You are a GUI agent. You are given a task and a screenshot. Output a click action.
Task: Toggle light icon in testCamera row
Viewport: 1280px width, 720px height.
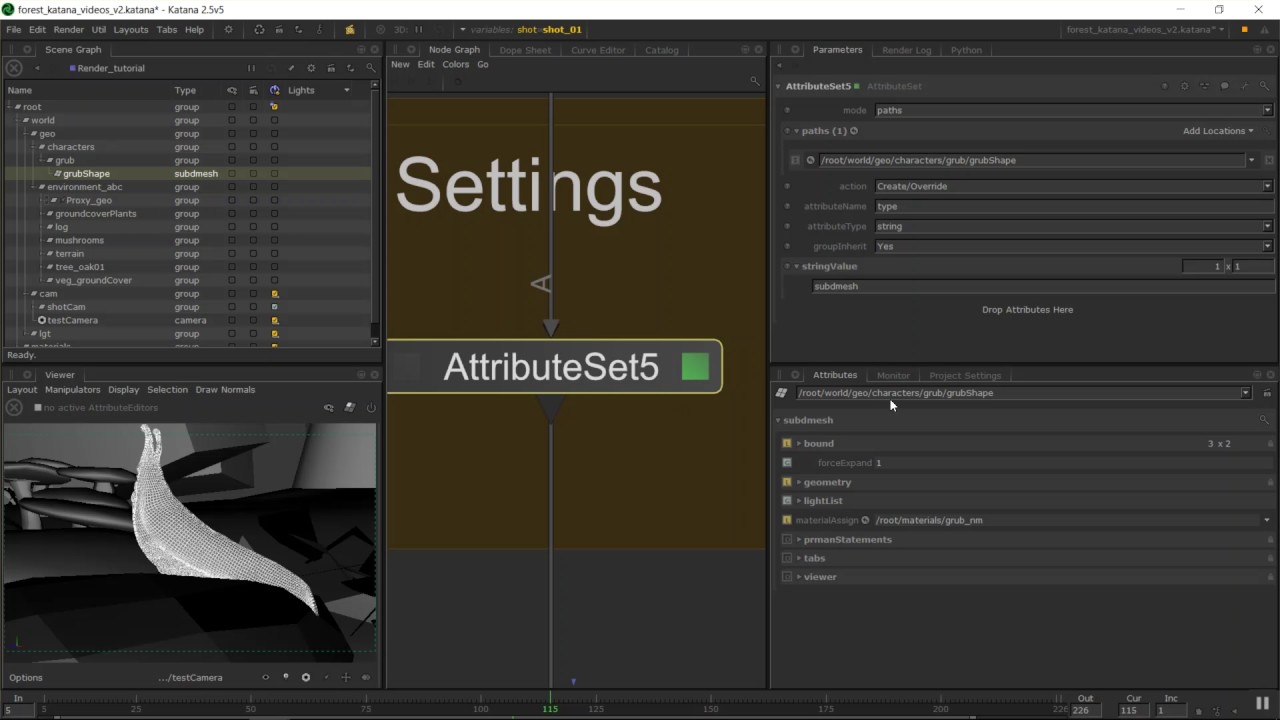pyautogui.click(x=274, y=321)
